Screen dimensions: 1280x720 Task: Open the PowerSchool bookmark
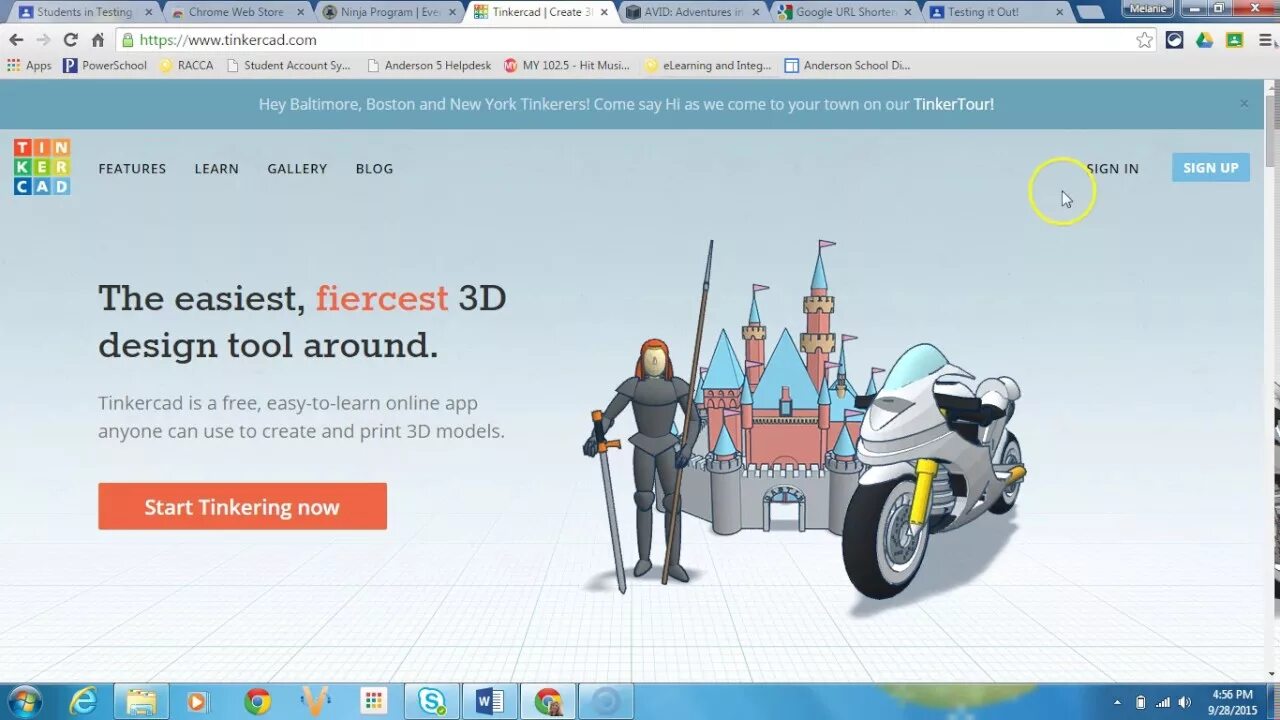105,65
